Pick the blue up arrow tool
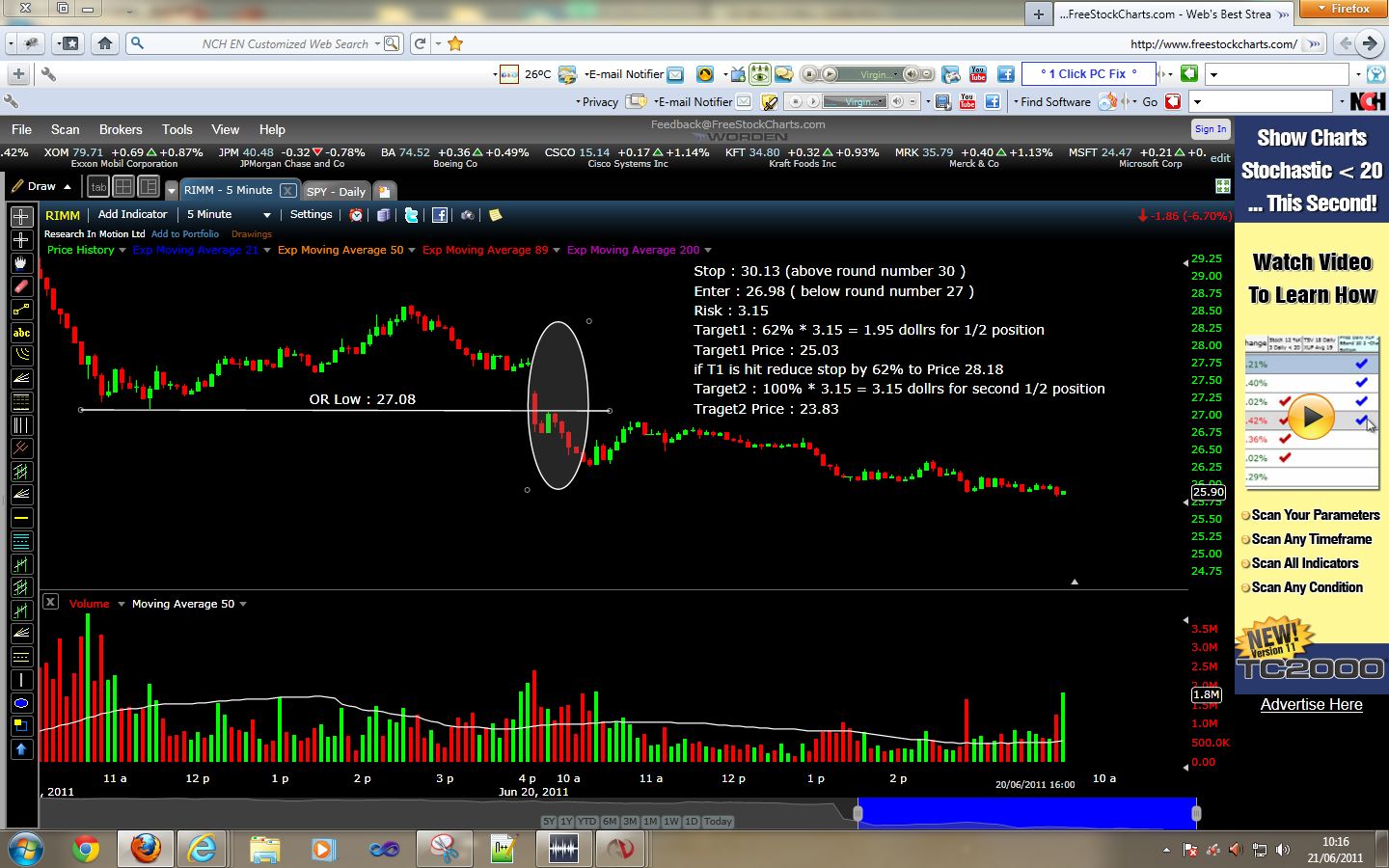The height and width of the screenshot is (868, 1389). click(x=21, y=749)
